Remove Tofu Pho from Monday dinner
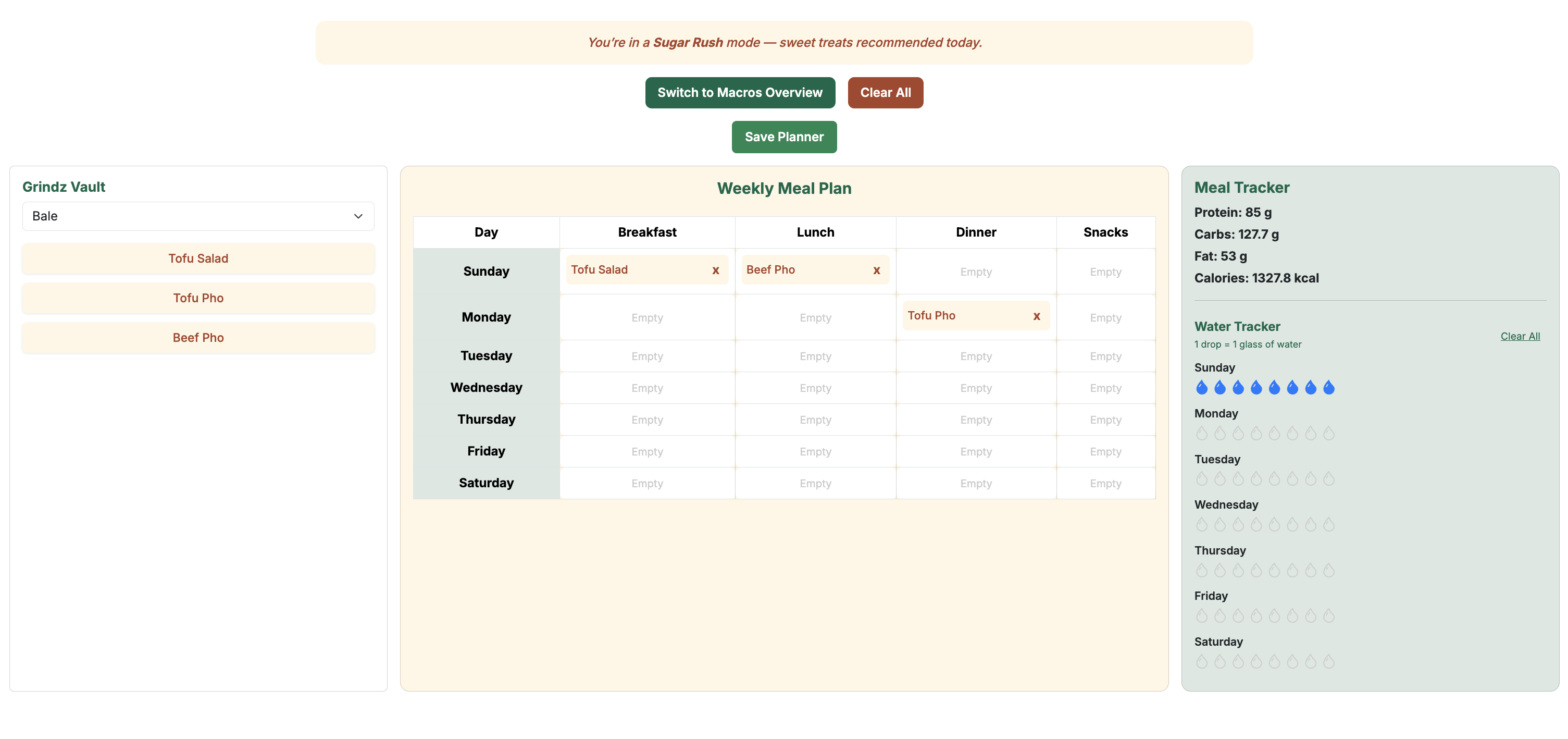The image size is (1568, 739). [x=1036, y=316]
